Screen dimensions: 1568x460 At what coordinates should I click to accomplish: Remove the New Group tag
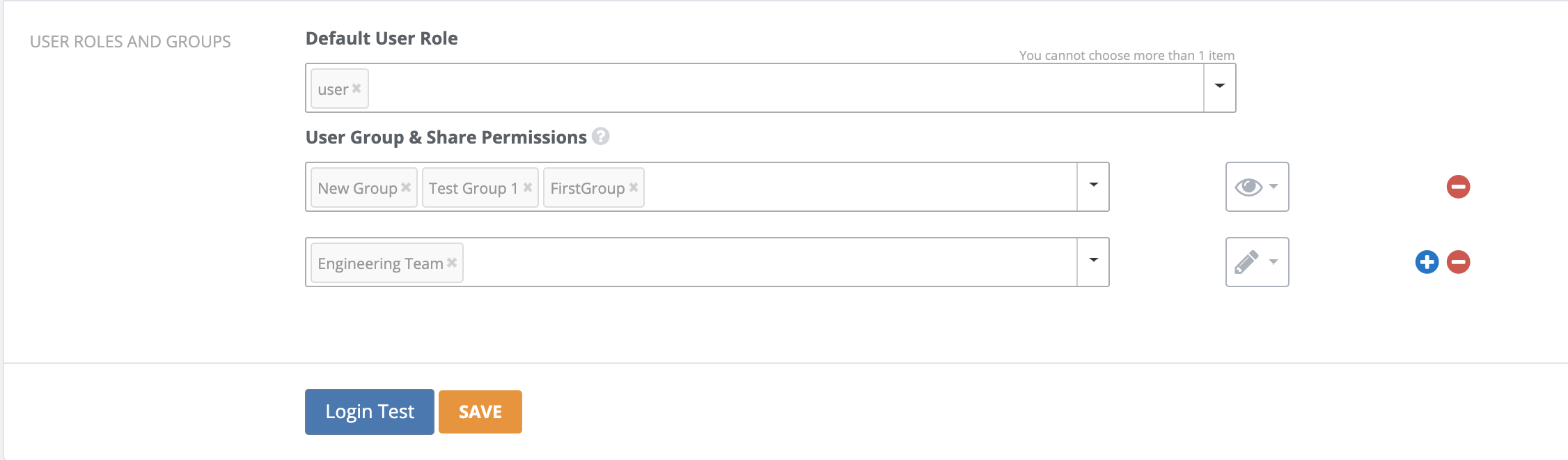pos(406,187)
